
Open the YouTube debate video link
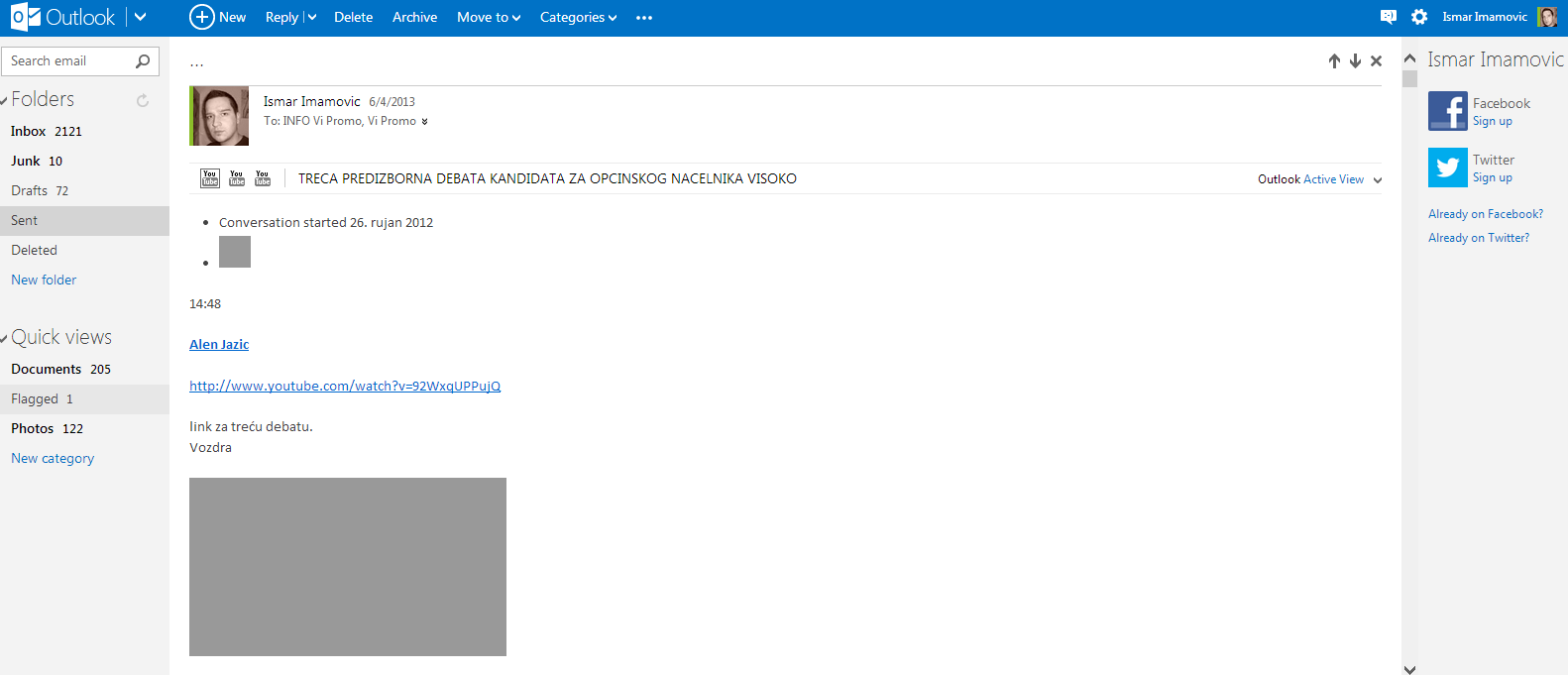pyautogui.click(x=345, y=386)
